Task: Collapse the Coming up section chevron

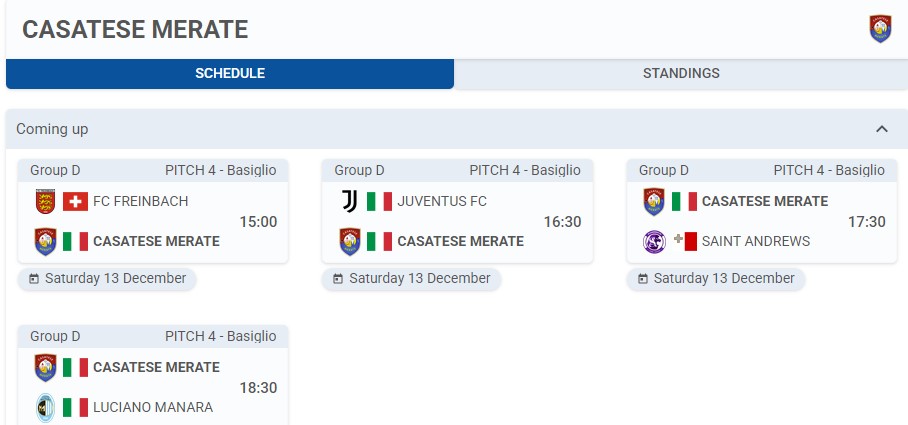Action: tap(882, 129)
